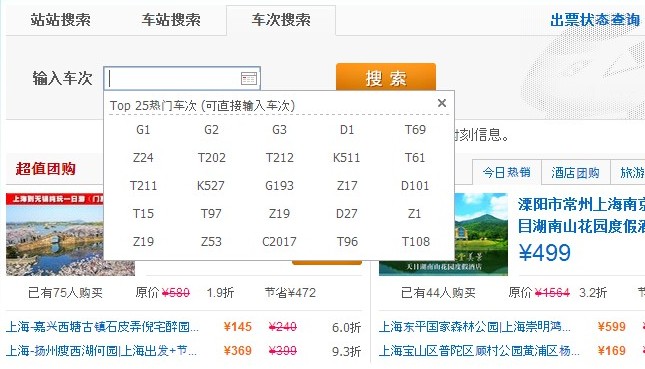645x369 pixels.
Task: Open the 出票状态查询 link
Action: [x=595, y=19]
